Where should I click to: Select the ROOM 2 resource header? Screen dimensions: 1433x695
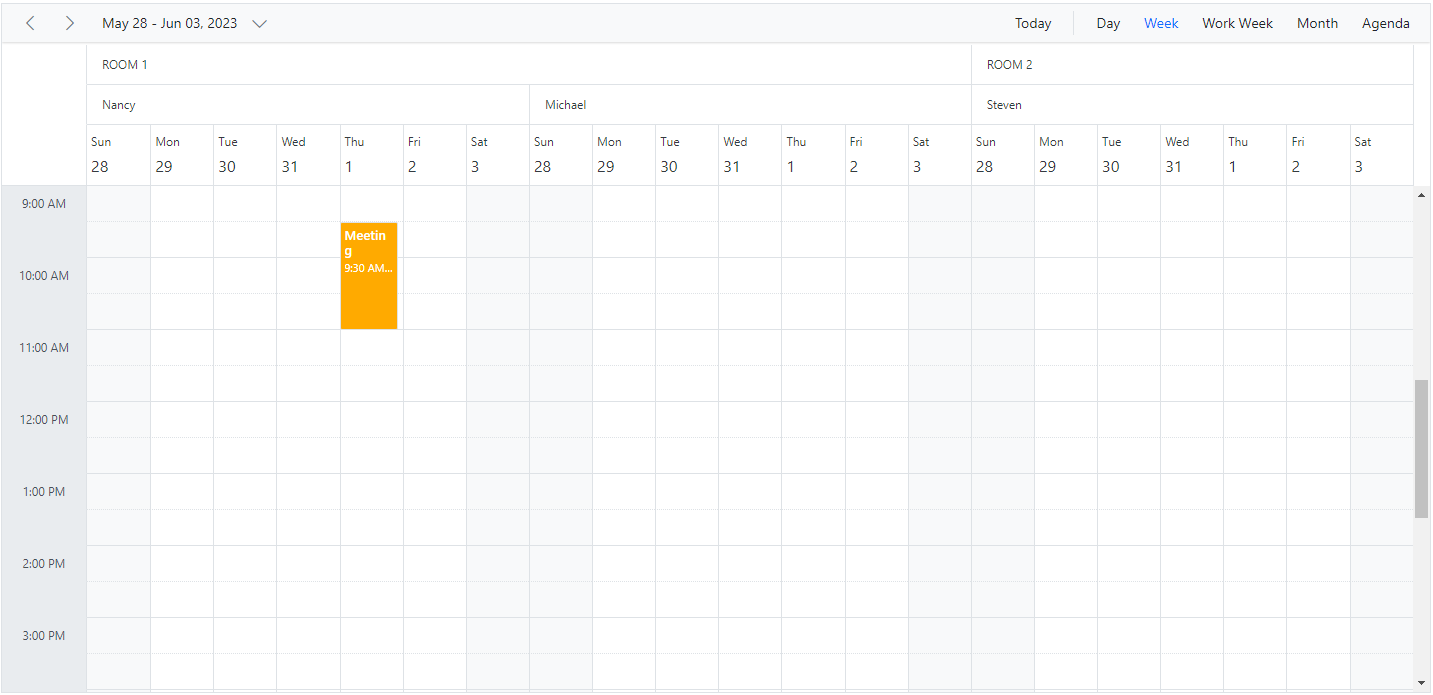(x=1192, y=64)
